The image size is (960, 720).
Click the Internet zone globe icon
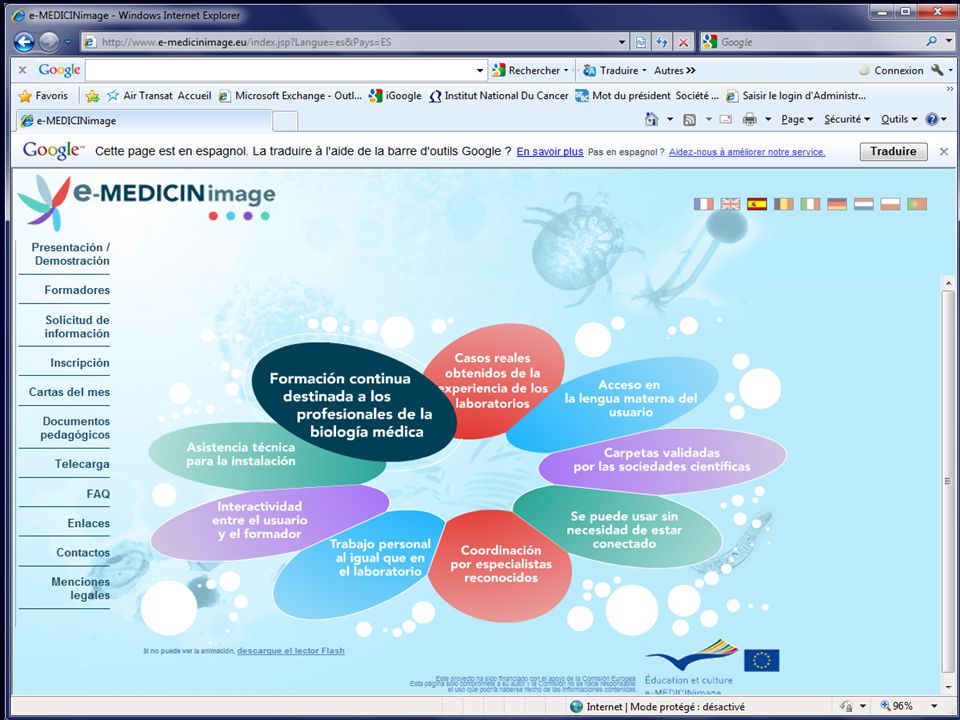pos(576,707)
